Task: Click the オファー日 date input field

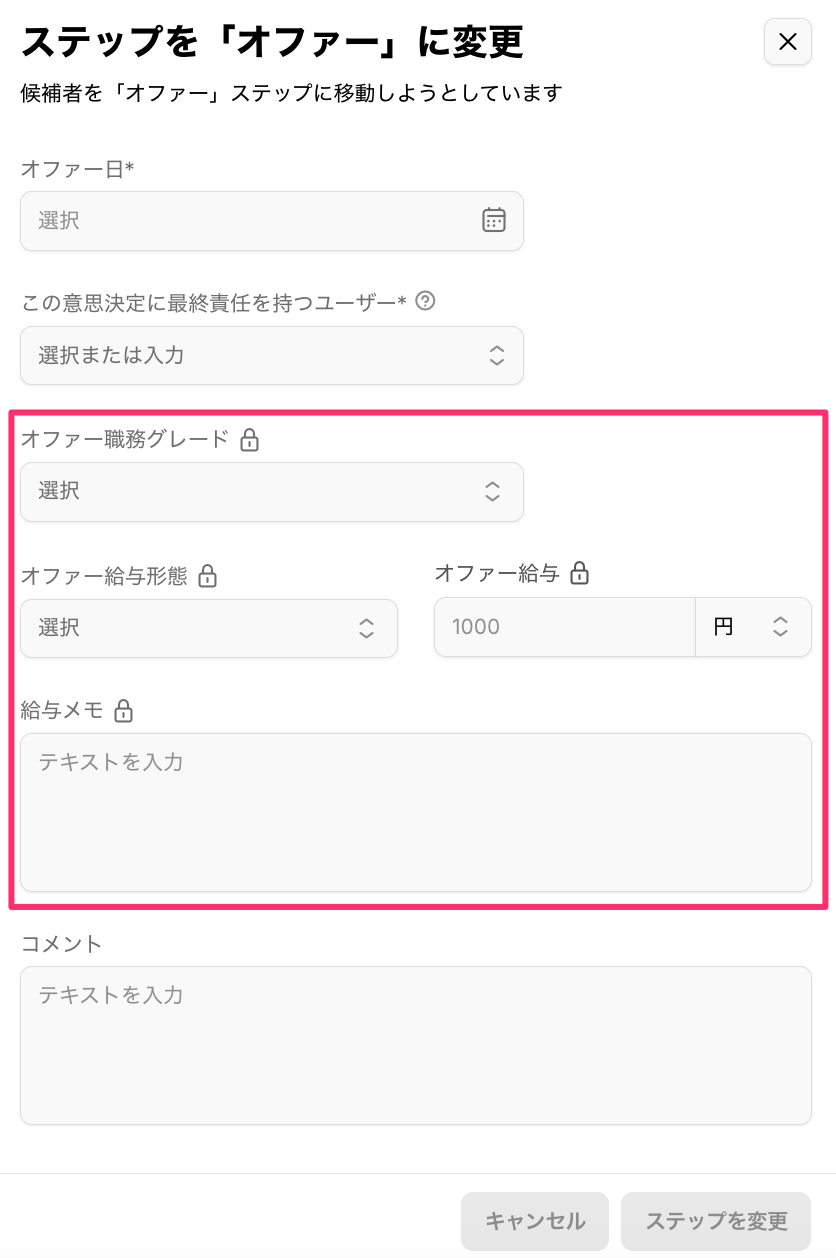Action: (250, 221)
